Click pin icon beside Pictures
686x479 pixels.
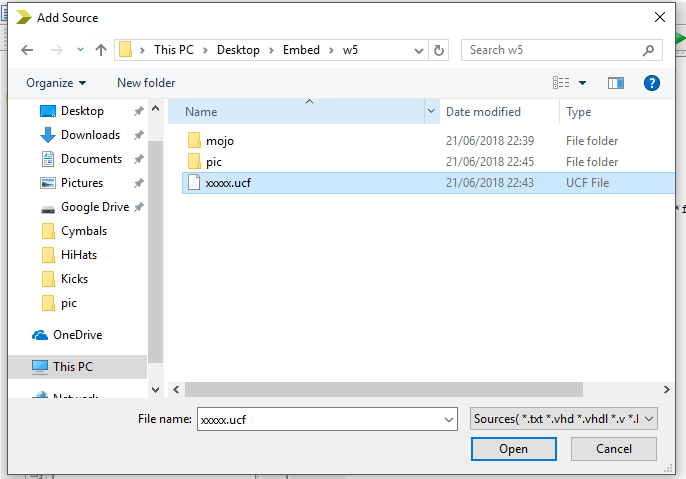pos(139,183)
